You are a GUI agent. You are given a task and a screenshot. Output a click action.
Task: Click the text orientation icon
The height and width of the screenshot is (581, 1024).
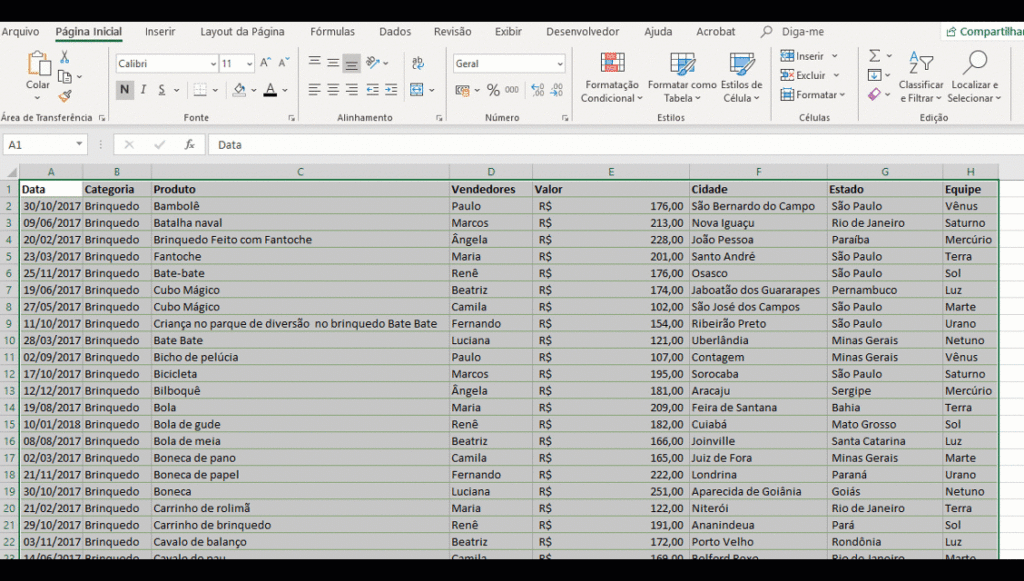pyautogui.click(x=373, y=63)
